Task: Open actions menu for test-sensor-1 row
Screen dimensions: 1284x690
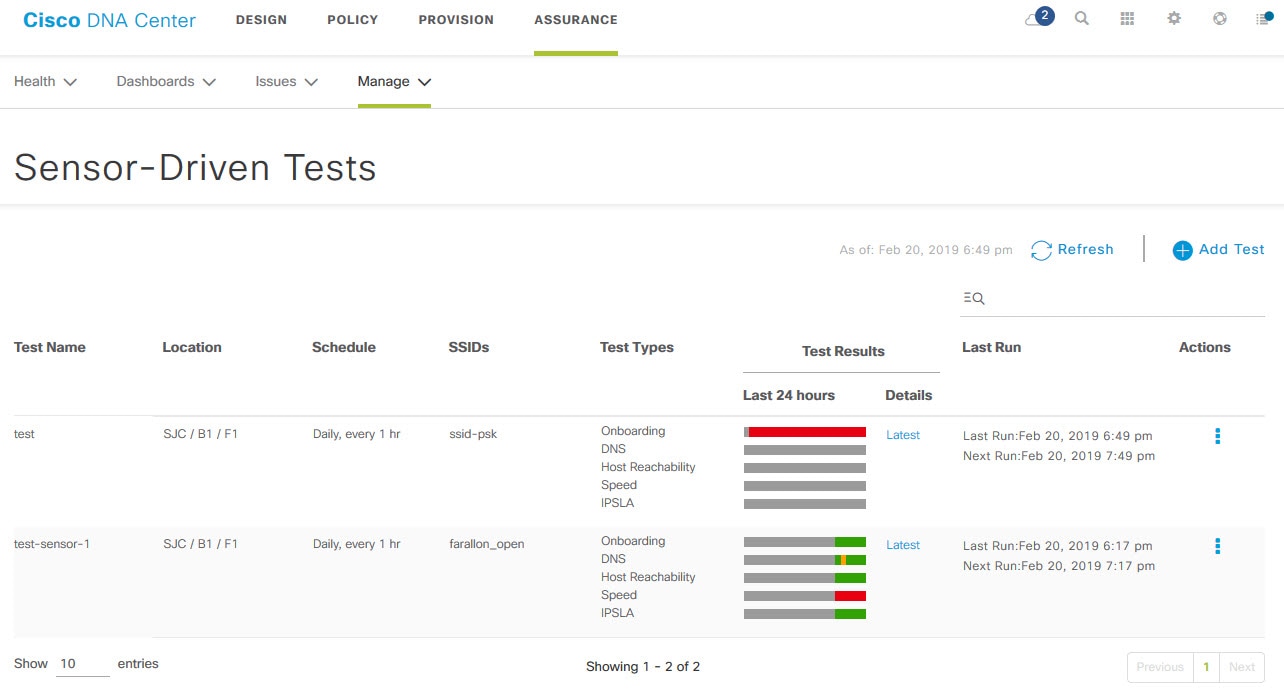Action: point(1217,546)
